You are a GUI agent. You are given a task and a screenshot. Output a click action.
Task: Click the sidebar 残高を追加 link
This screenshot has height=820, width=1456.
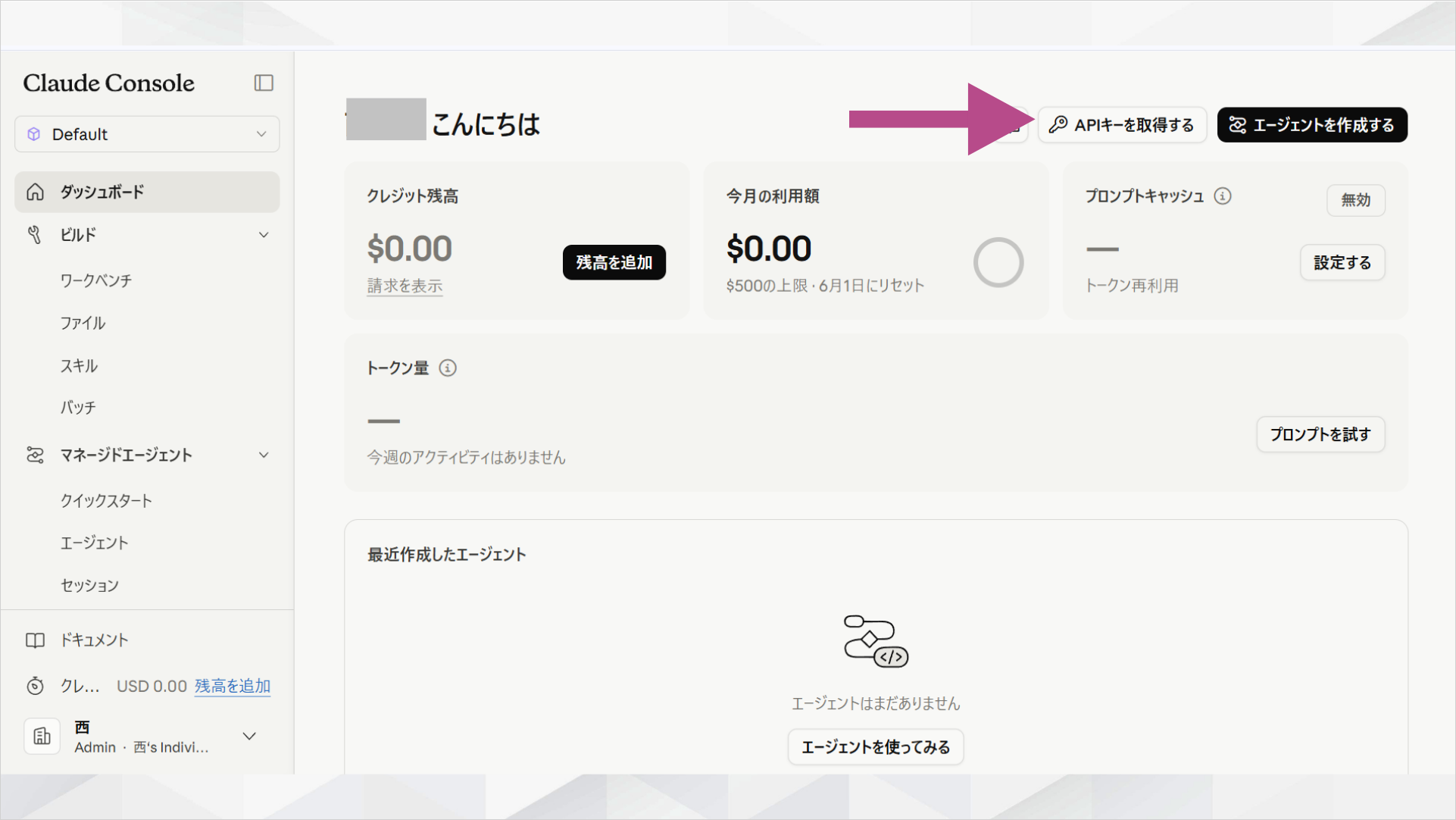[233, 686]
